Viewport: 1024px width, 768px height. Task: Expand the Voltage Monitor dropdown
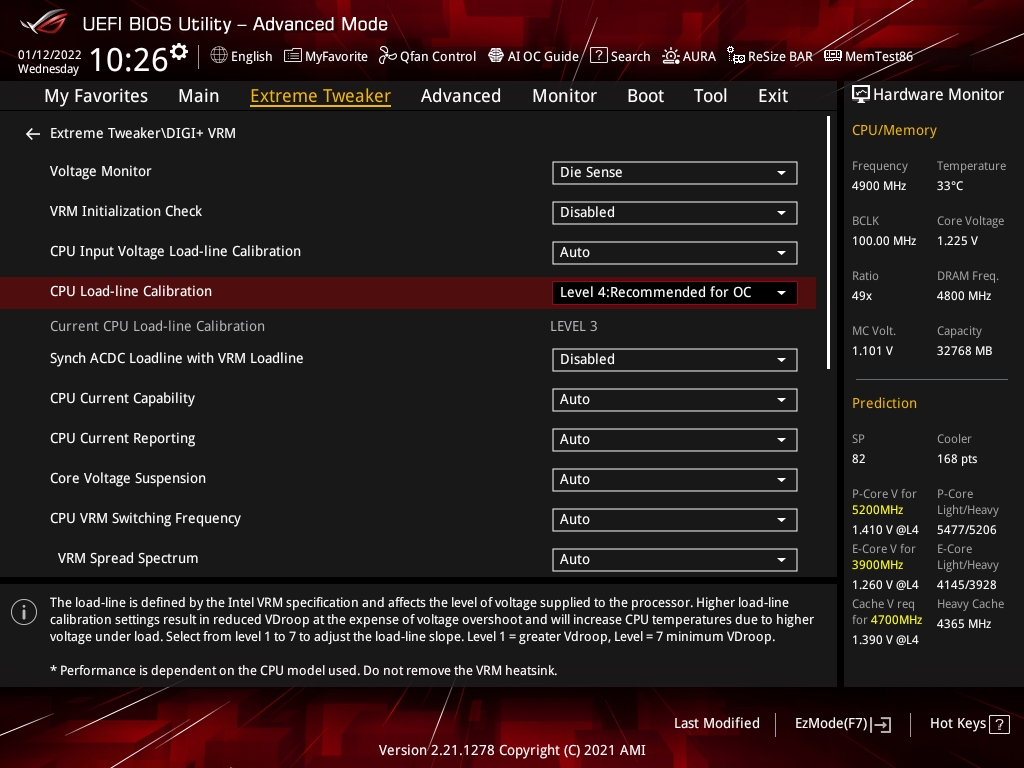[674, 172]
